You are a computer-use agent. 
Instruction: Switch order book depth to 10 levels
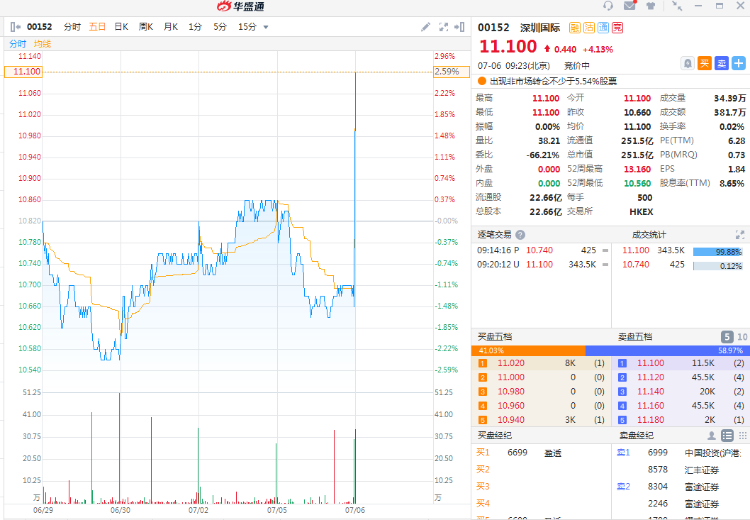click(742, 337)
